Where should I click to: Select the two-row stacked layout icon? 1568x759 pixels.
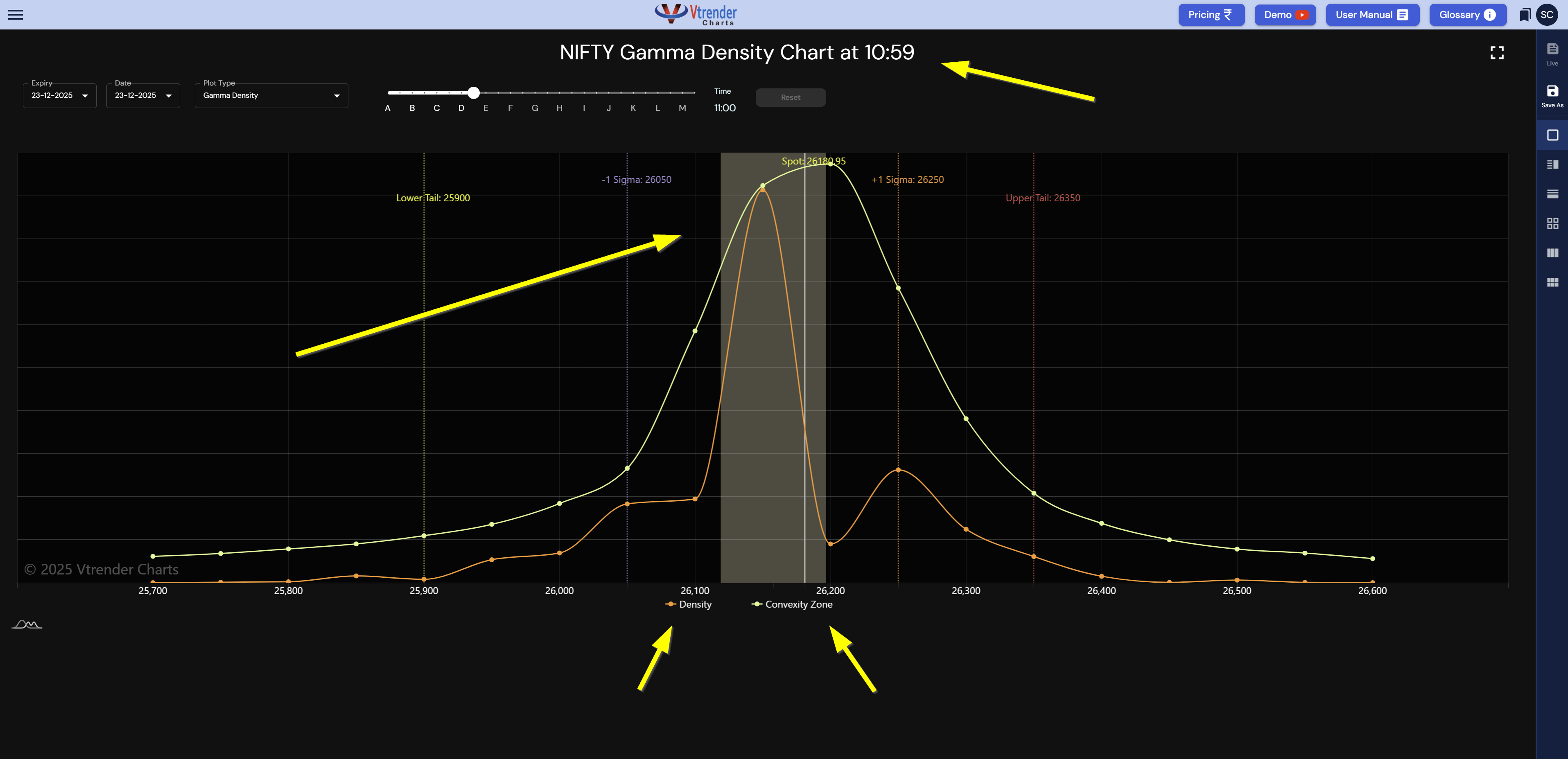pyautogui.click(x=1552, y=194)
